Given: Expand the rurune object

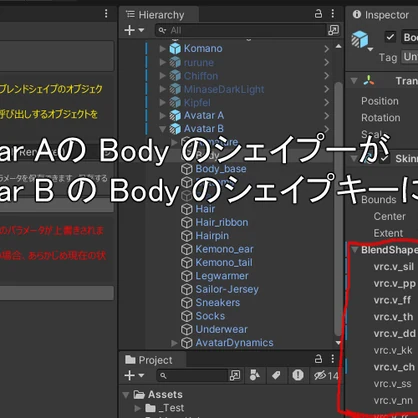Looking at the screenshot, I should 162,62.
